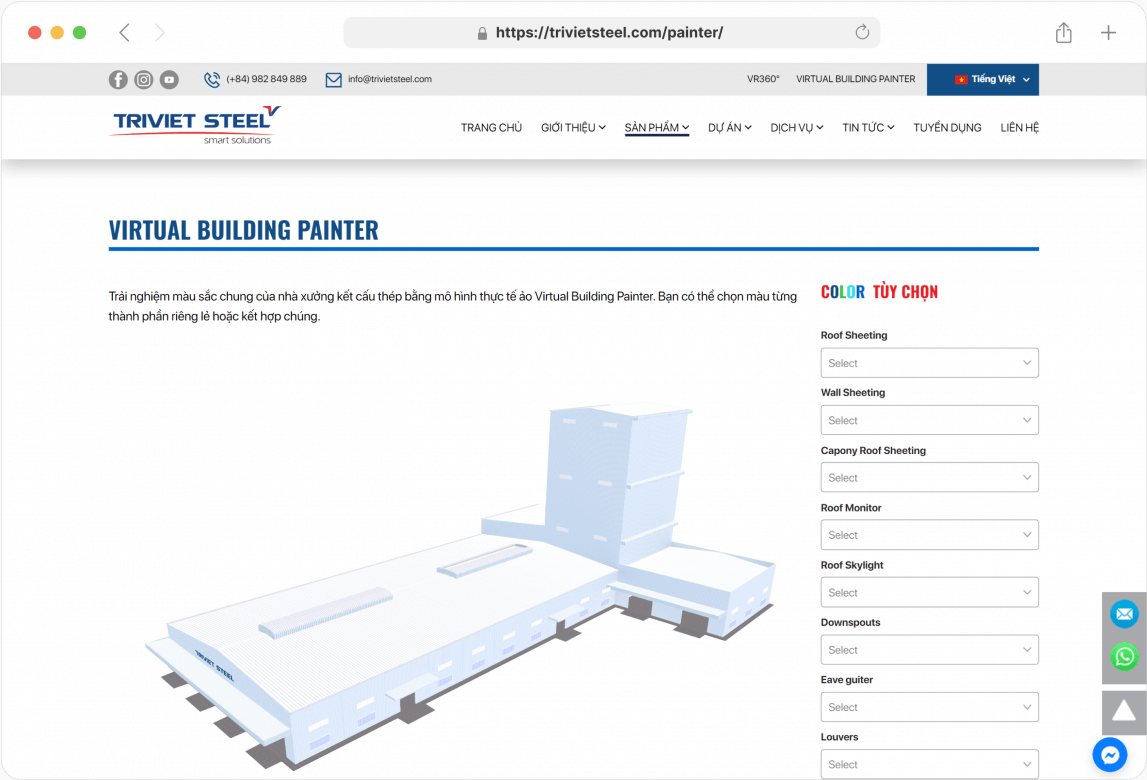Click the VIRTUAL BUILDING PAINTER top link
This screenshot has width=1147, height=780.
click(855, 79)
